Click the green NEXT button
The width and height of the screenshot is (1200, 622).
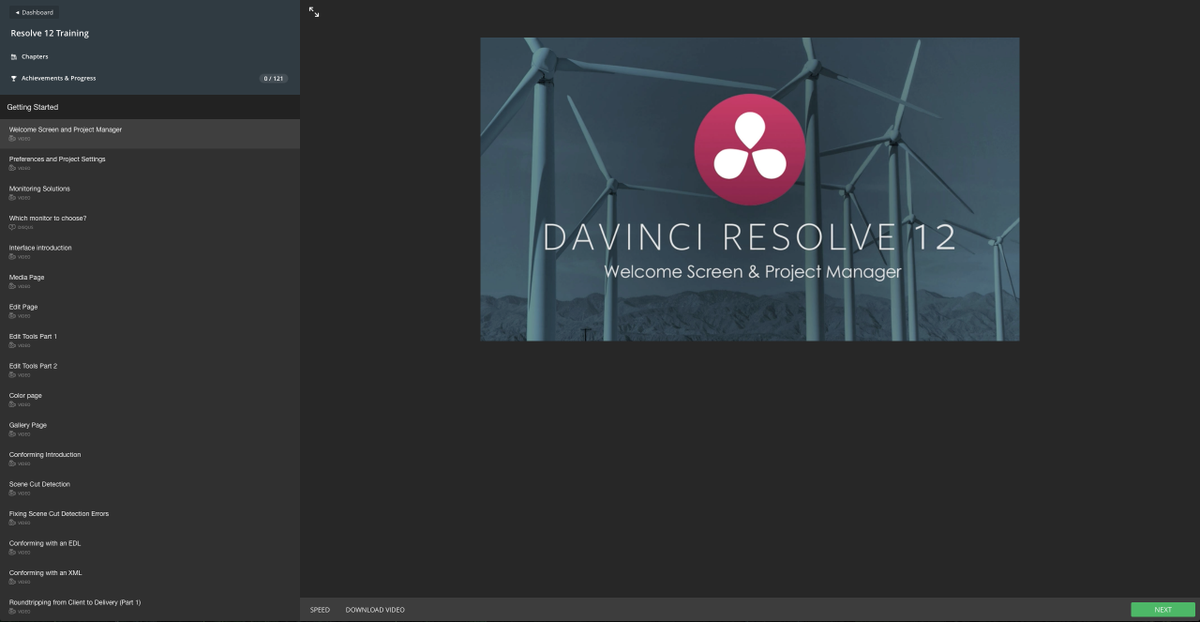(1163, 610)
